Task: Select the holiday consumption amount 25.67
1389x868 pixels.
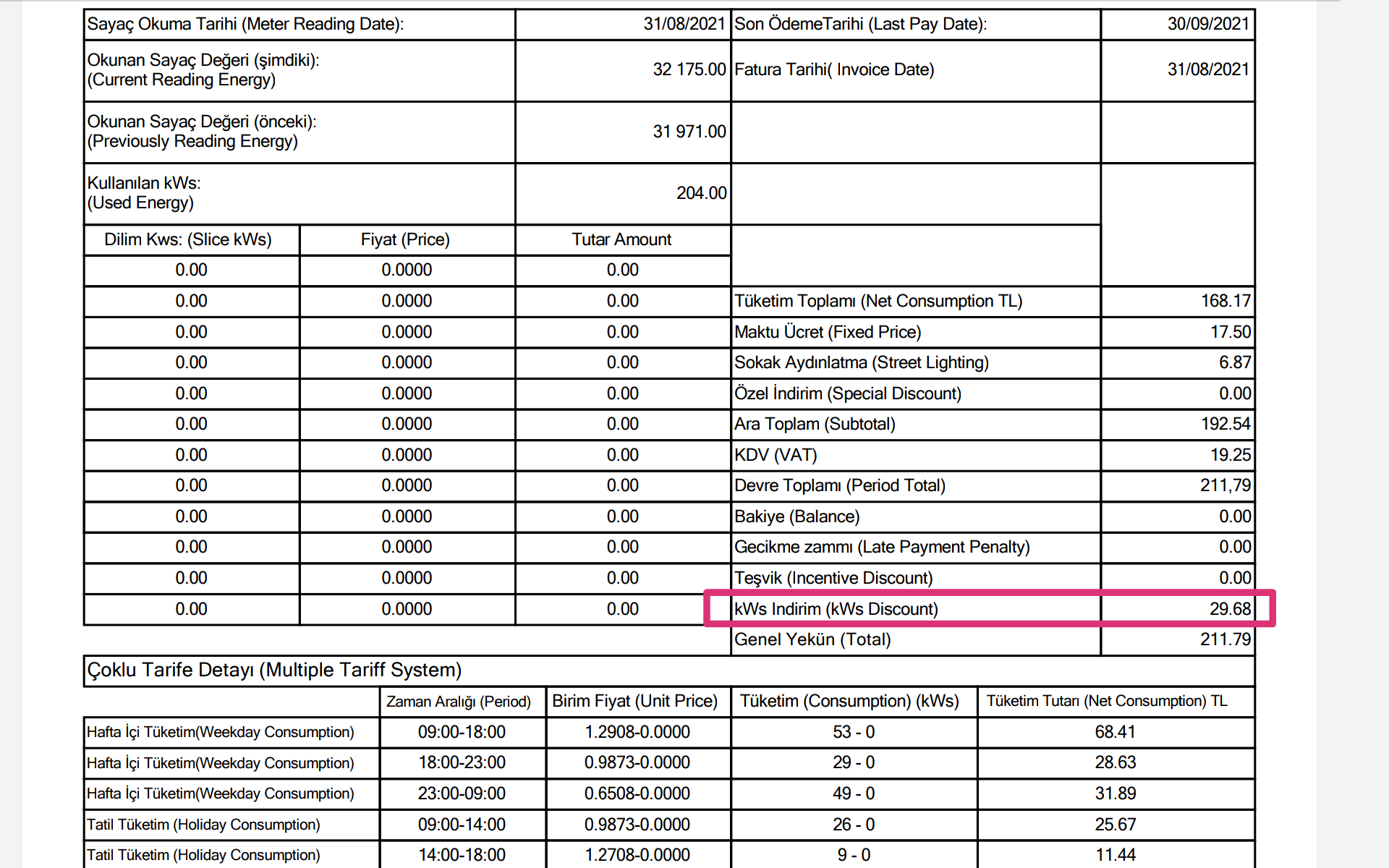Action: [x=1115, y=825]
